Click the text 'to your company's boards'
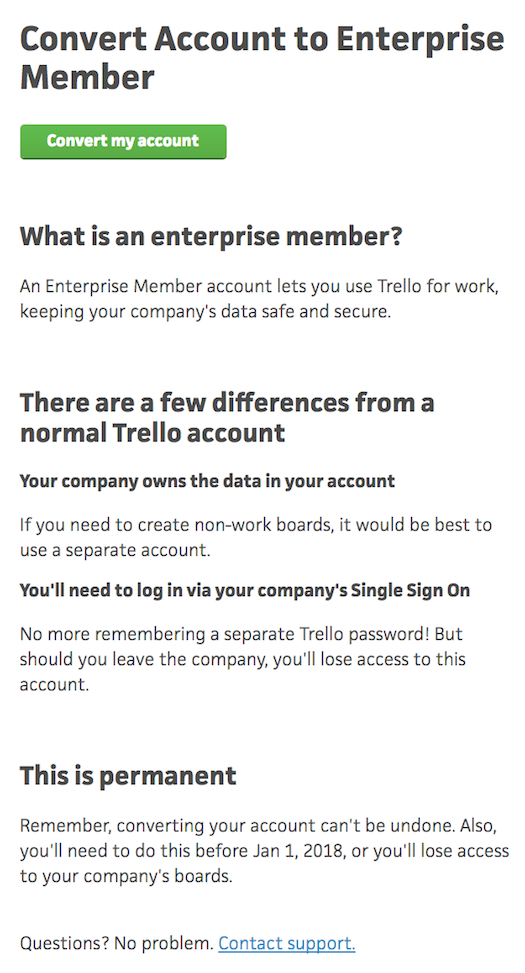Image resolution: width=525 pixels, height=973 pixels. (126, 876)
